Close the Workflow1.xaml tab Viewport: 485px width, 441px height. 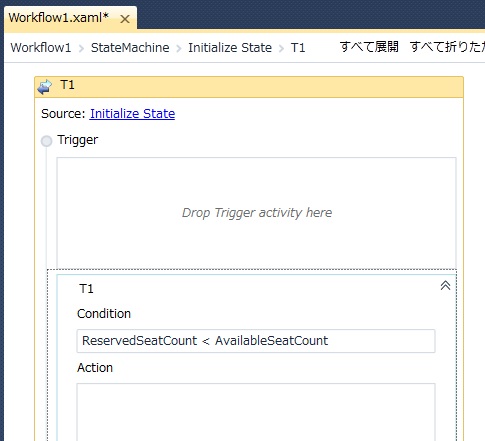pos(125,19)
